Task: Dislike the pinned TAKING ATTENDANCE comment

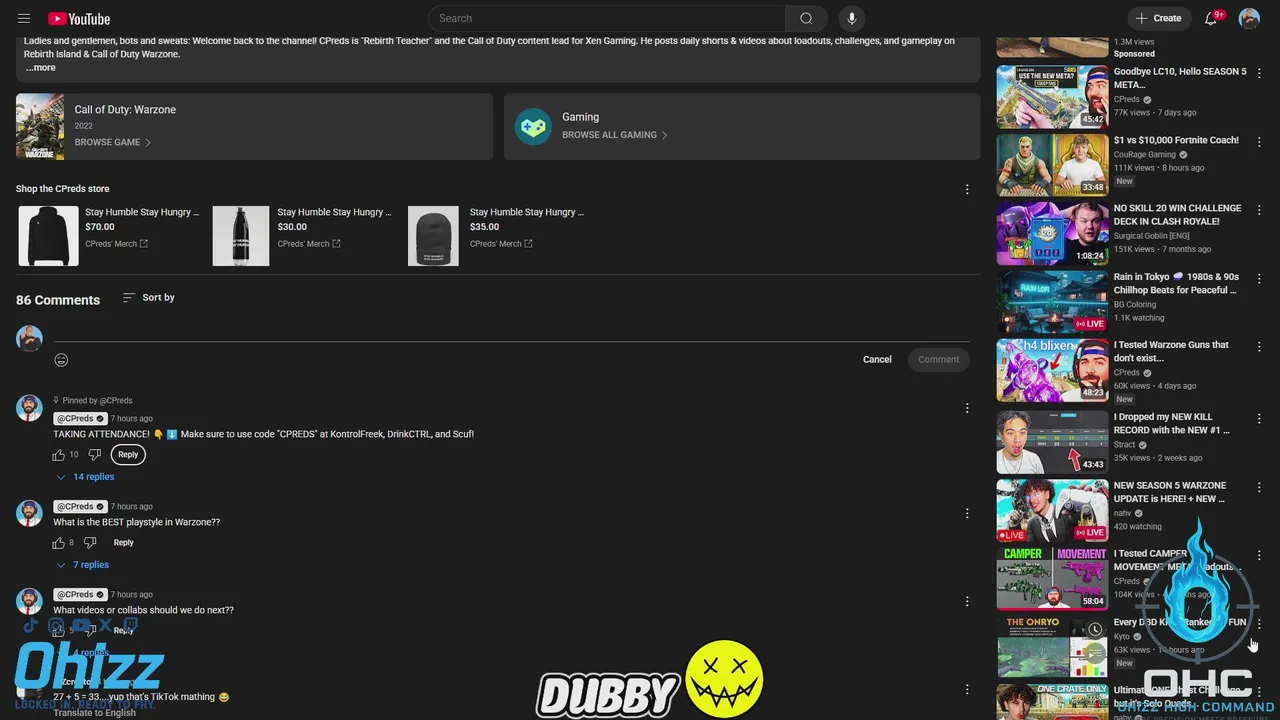Action: click(95, 455)
